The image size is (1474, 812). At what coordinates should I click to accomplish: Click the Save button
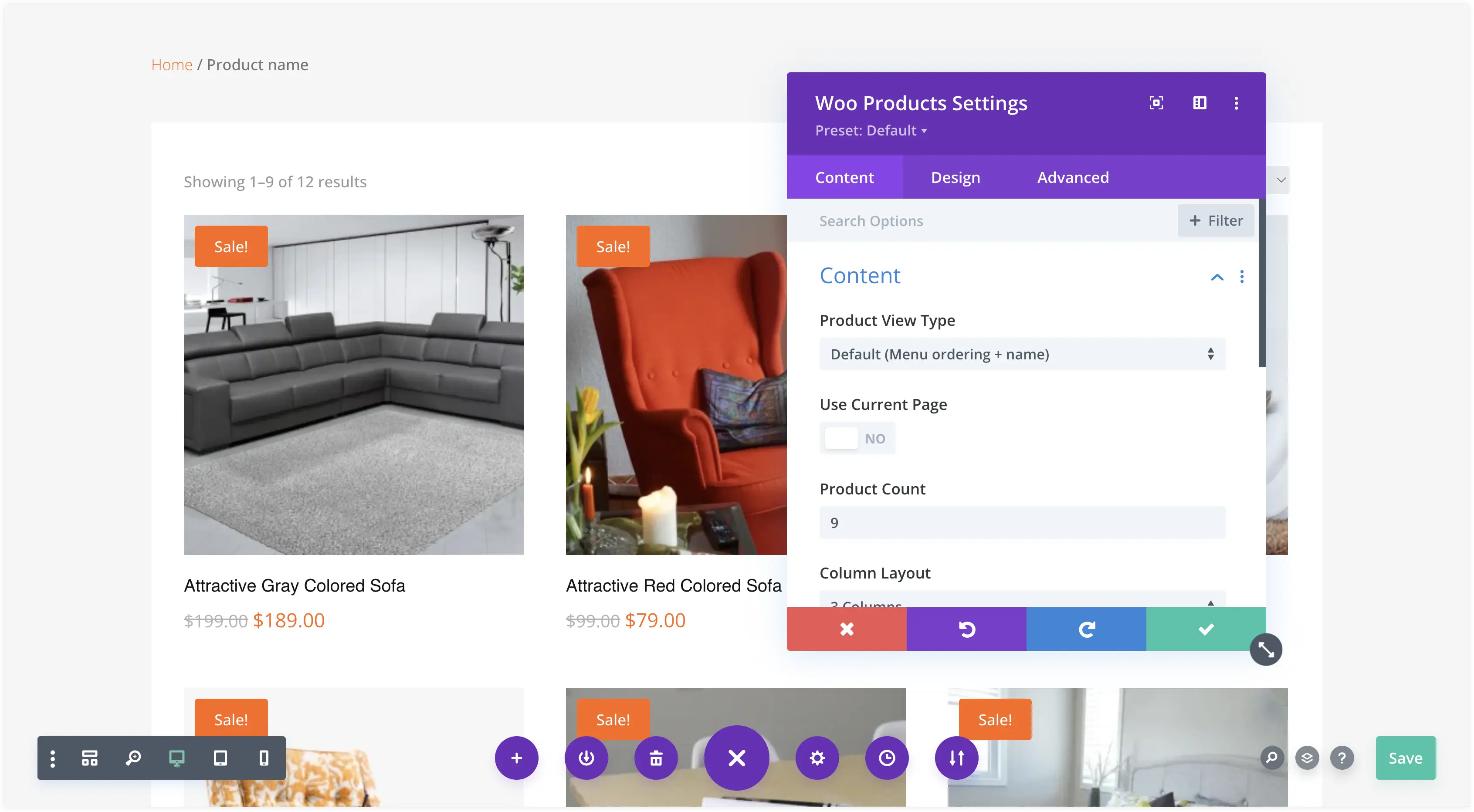[x=1404, y=758]
